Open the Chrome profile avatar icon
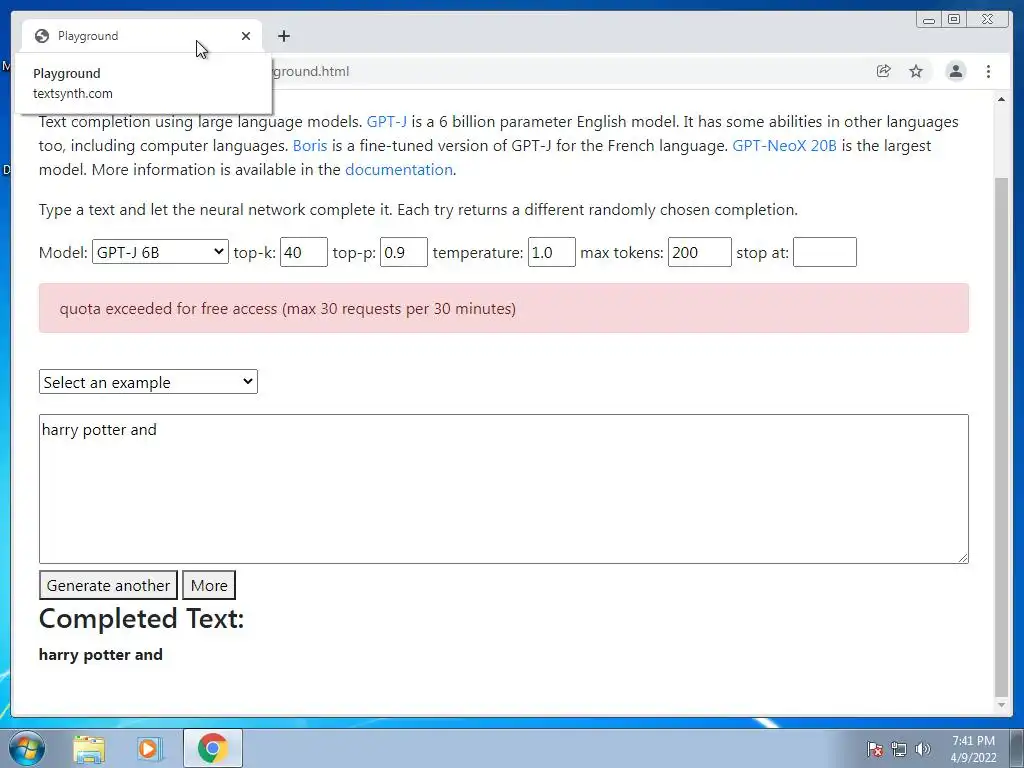 pos(955,71)
